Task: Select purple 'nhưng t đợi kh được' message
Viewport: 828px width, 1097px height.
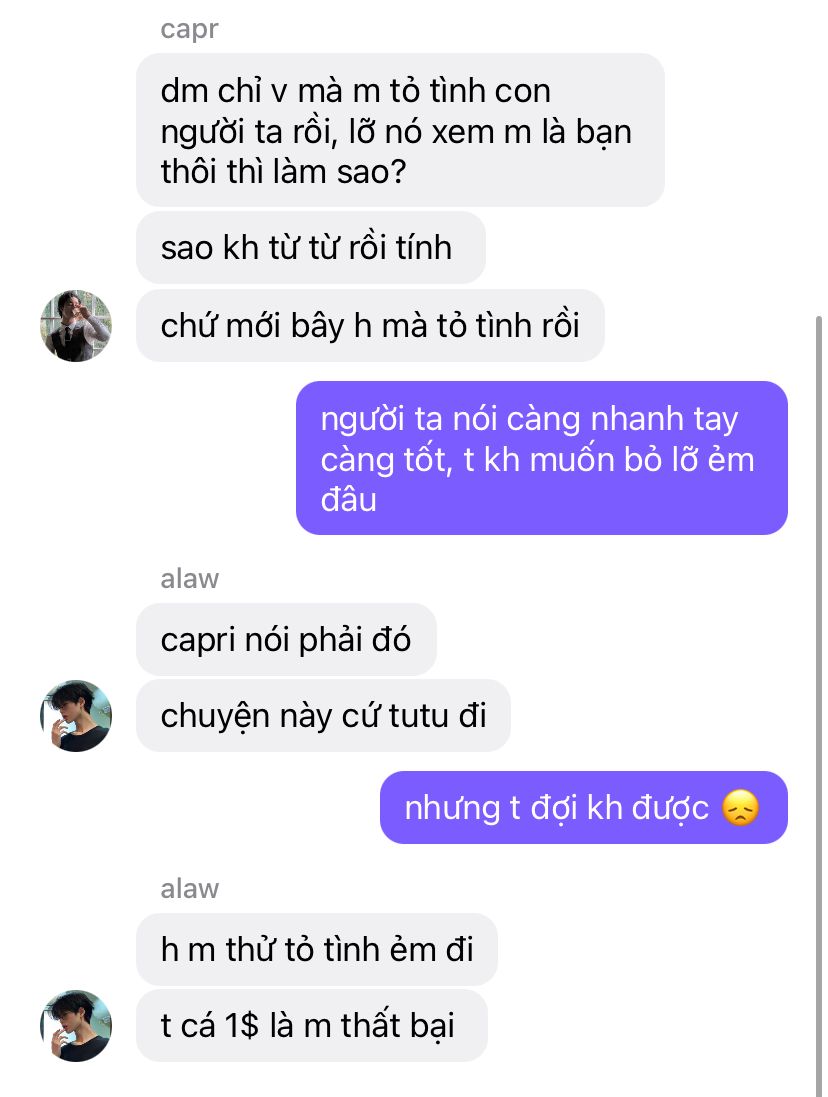Action: 583,807
